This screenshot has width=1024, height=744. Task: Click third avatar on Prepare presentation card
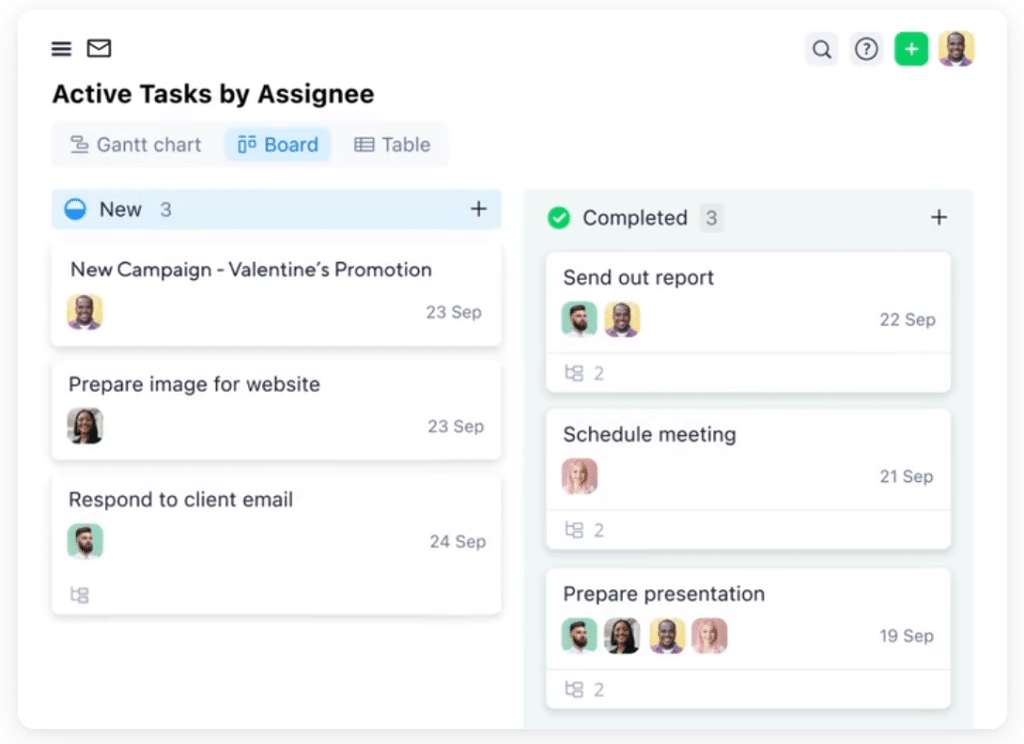click(667, 636)
